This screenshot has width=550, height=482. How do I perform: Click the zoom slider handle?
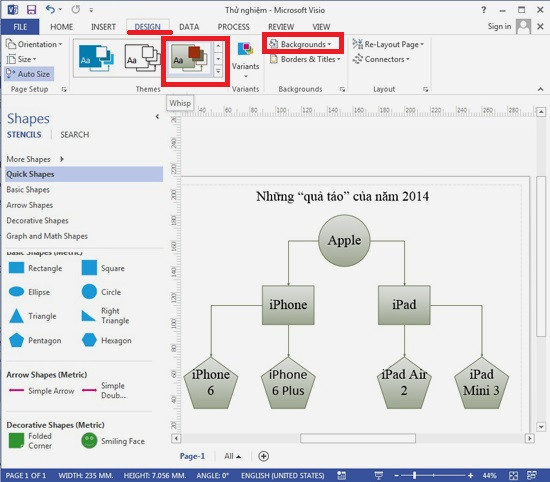click(414, 475)
